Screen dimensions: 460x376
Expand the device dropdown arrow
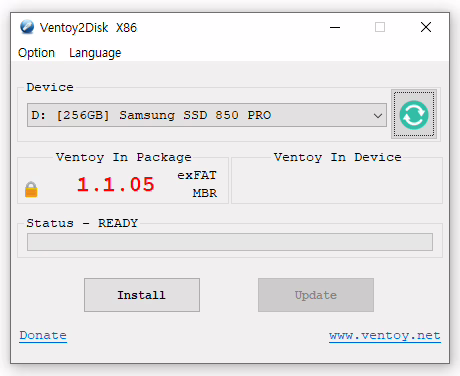(x=378, y=115)
